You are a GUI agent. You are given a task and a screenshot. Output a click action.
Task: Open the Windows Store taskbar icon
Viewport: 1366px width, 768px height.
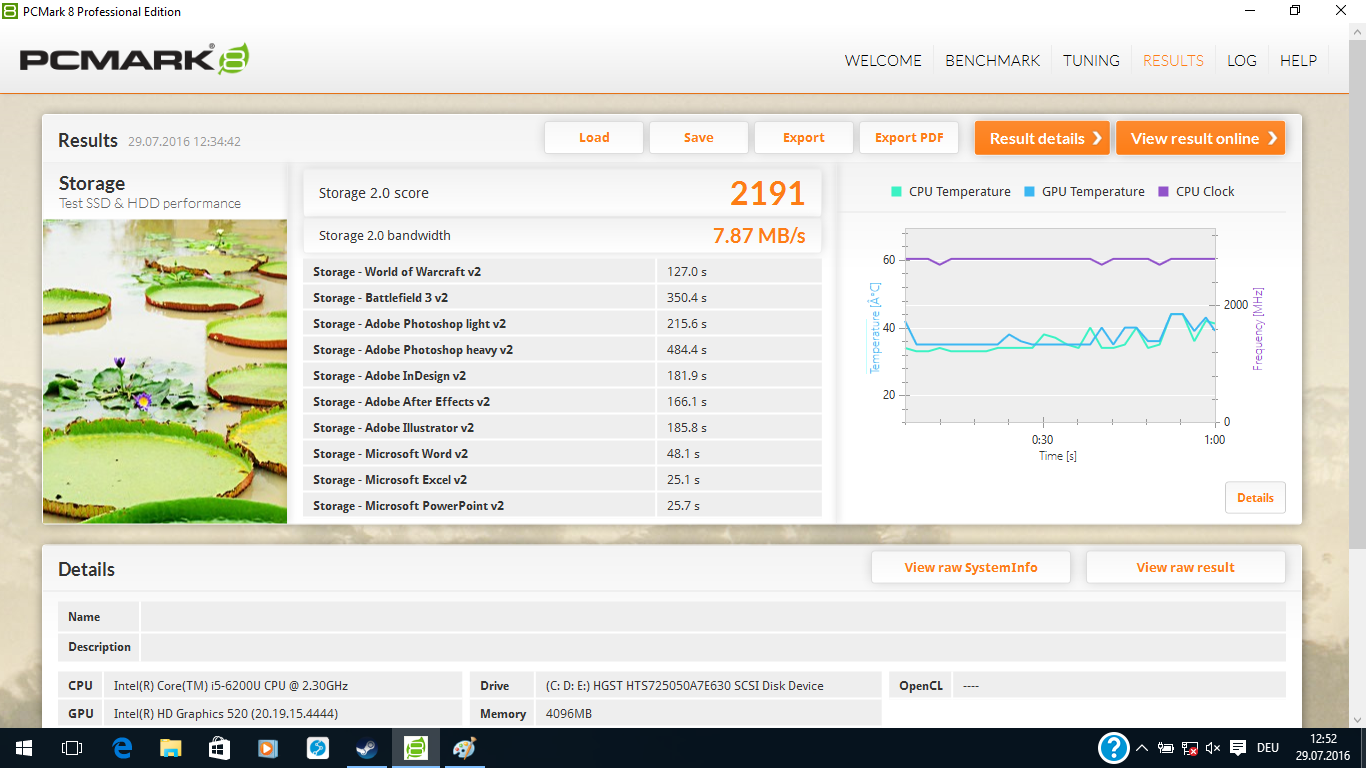(x=219, y=748)
